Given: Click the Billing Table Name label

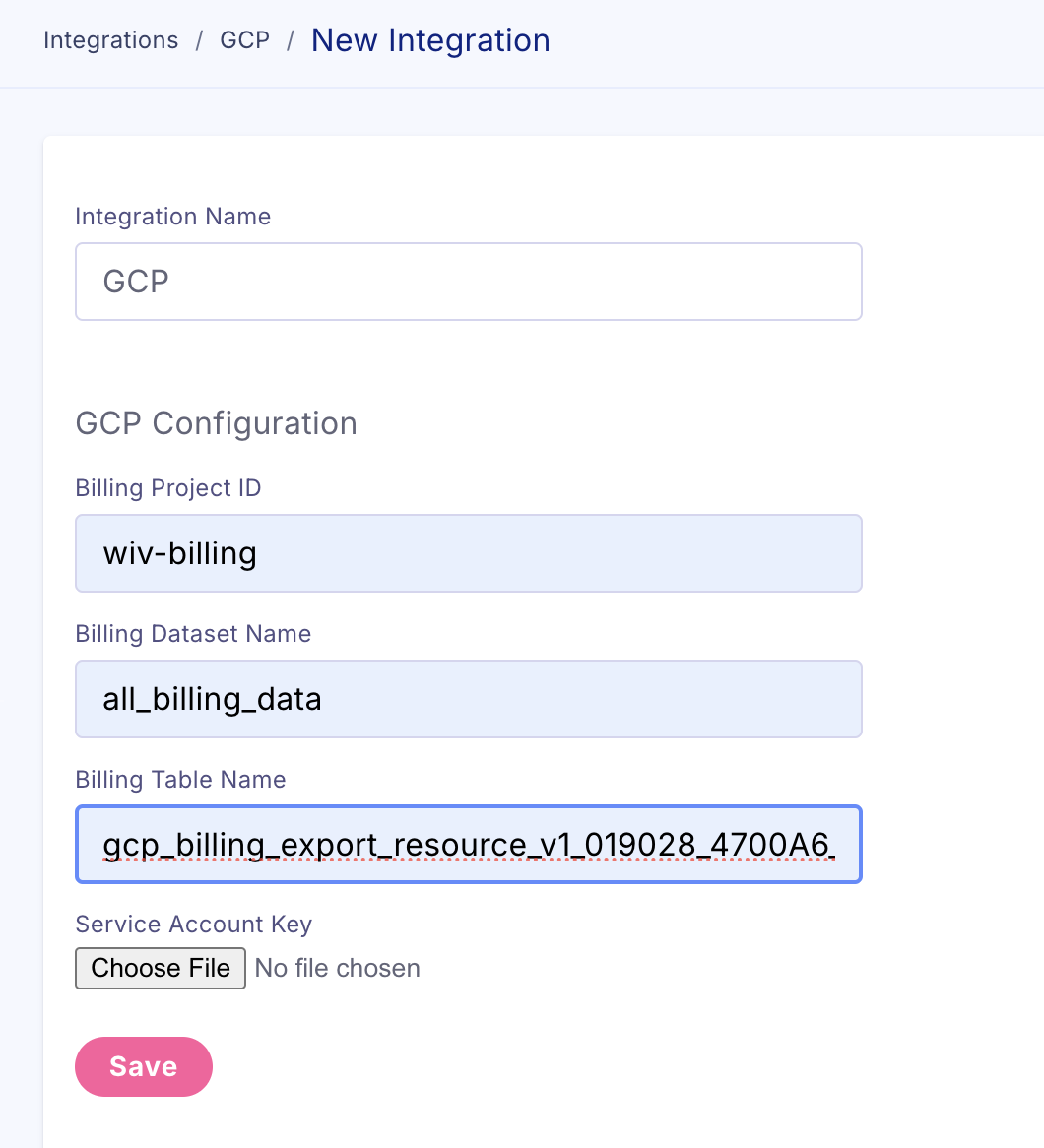Looking at the screenshot, I should click(180, 780).
